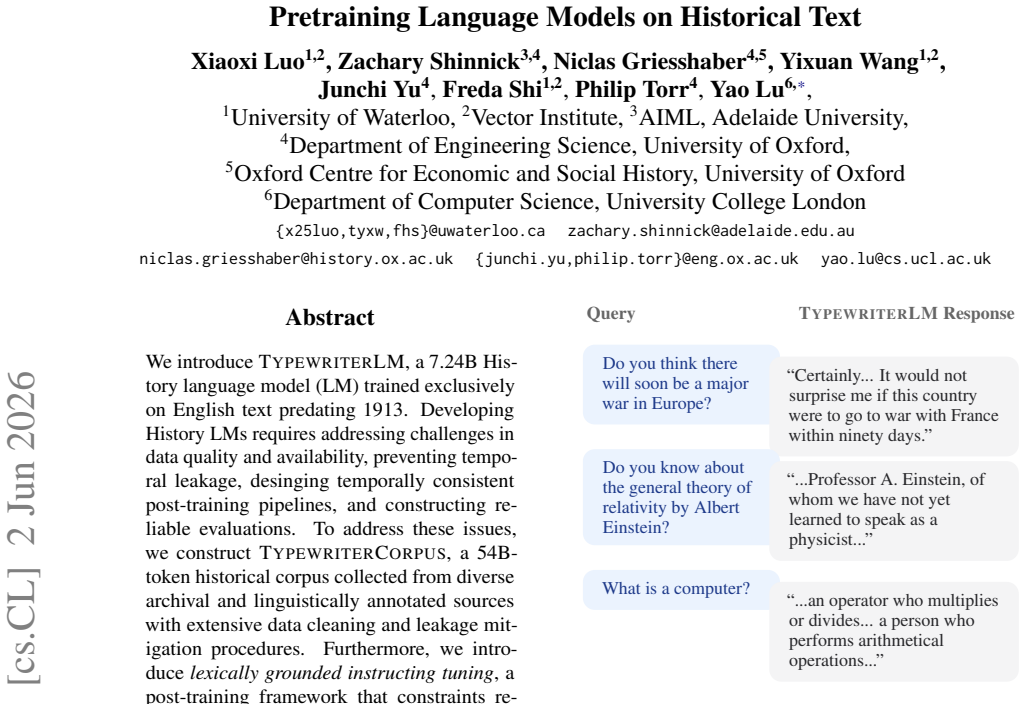Click the paper title heading

click(565, 17)
